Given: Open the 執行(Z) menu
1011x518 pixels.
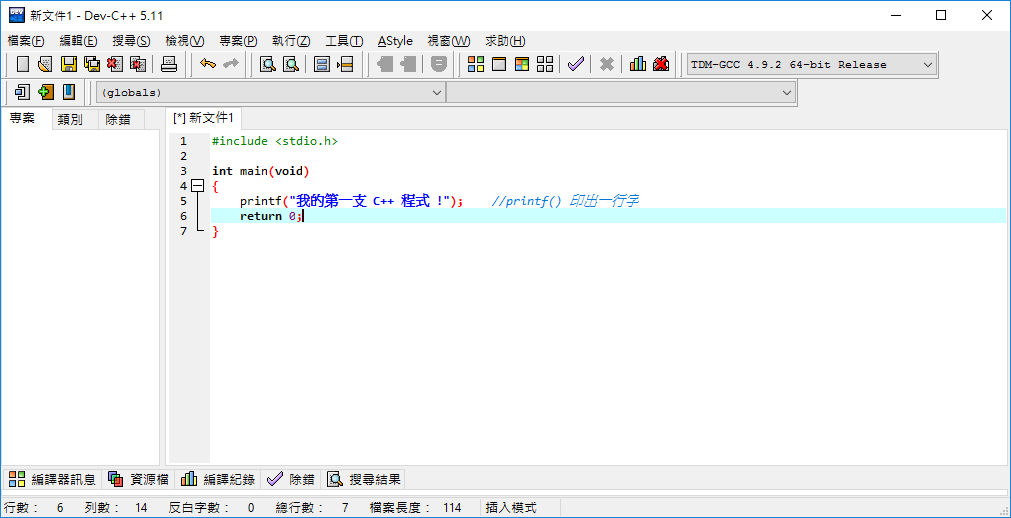Looking at the screenshot, I should [x=291, y=41].
